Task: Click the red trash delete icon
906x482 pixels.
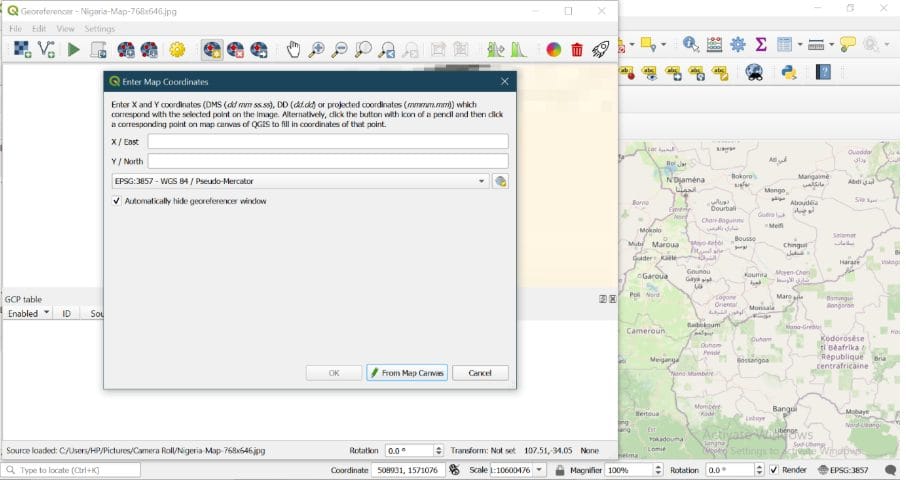Action: (x=577, y=49)
